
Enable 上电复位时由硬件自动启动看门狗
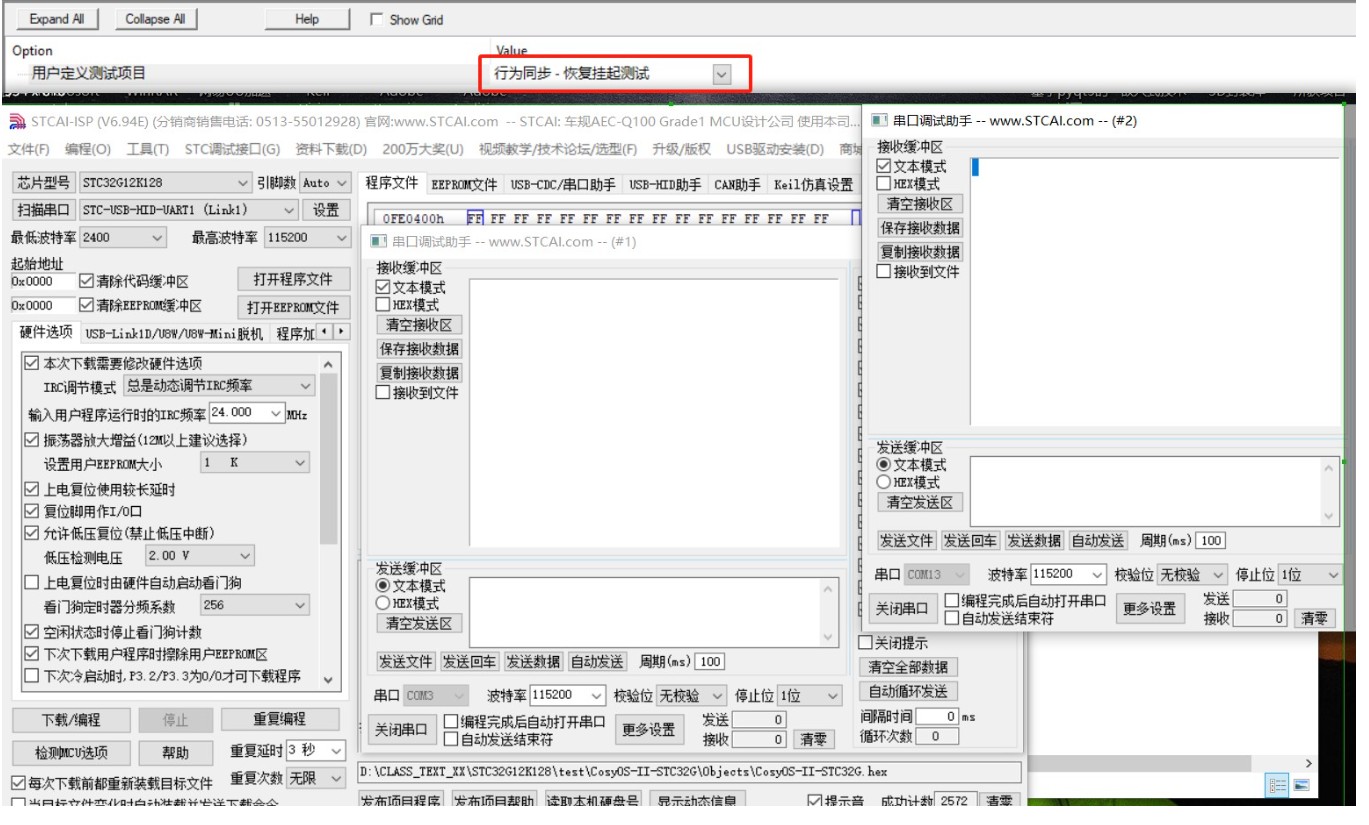coord(32,583)
